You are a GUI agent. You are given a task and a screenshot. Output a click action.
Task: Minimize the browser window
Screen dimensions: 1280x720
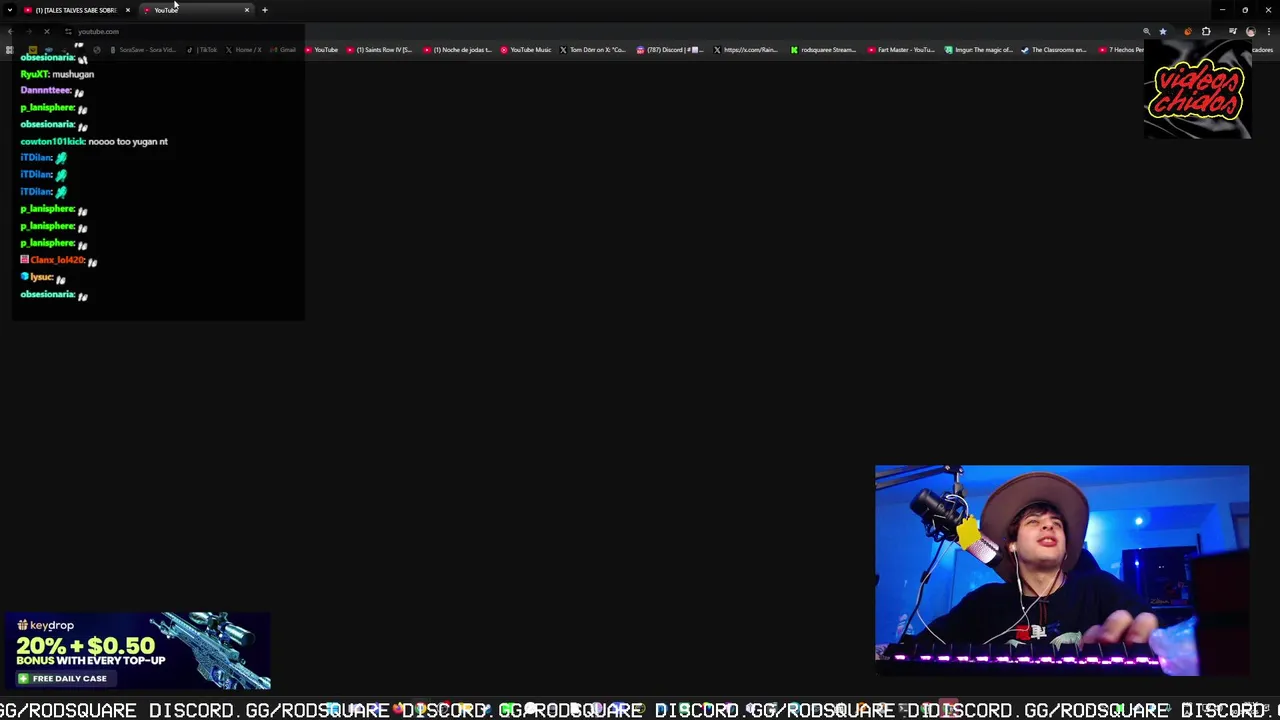(1222, 10)
